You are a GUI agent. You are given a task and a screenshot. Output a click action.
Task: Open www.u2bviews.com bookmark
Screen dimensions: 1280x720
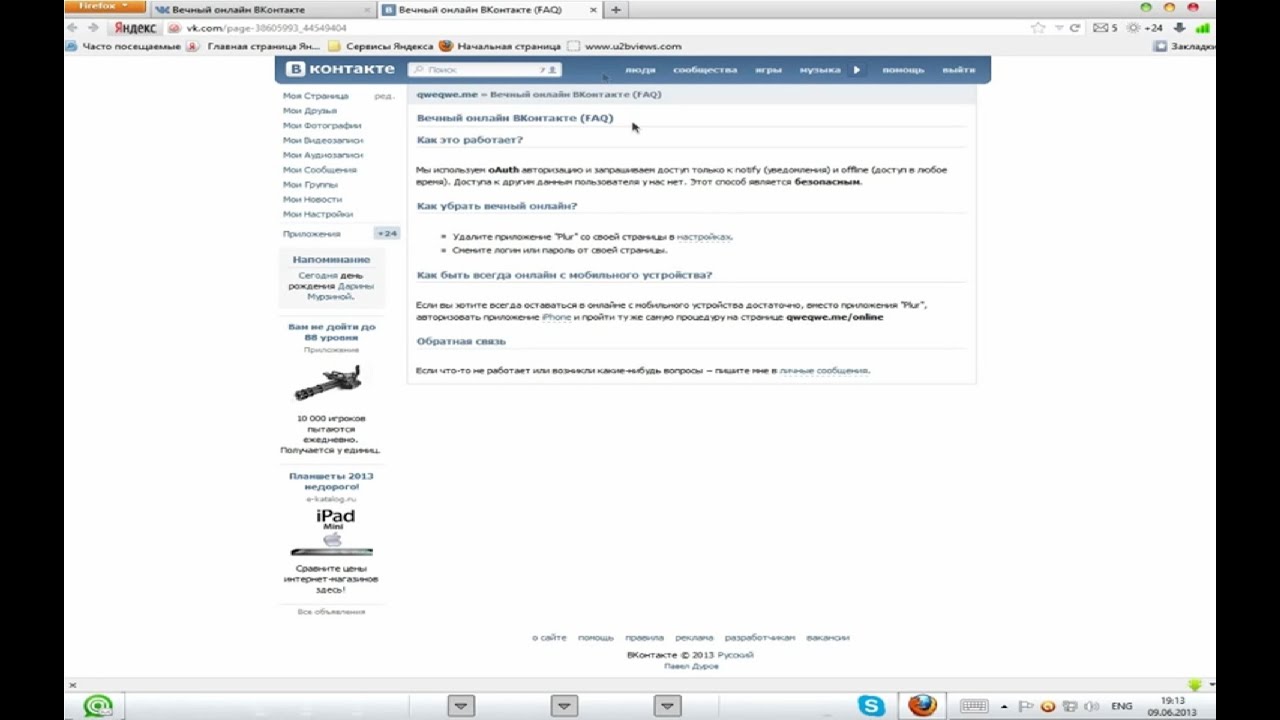[624, 46]
